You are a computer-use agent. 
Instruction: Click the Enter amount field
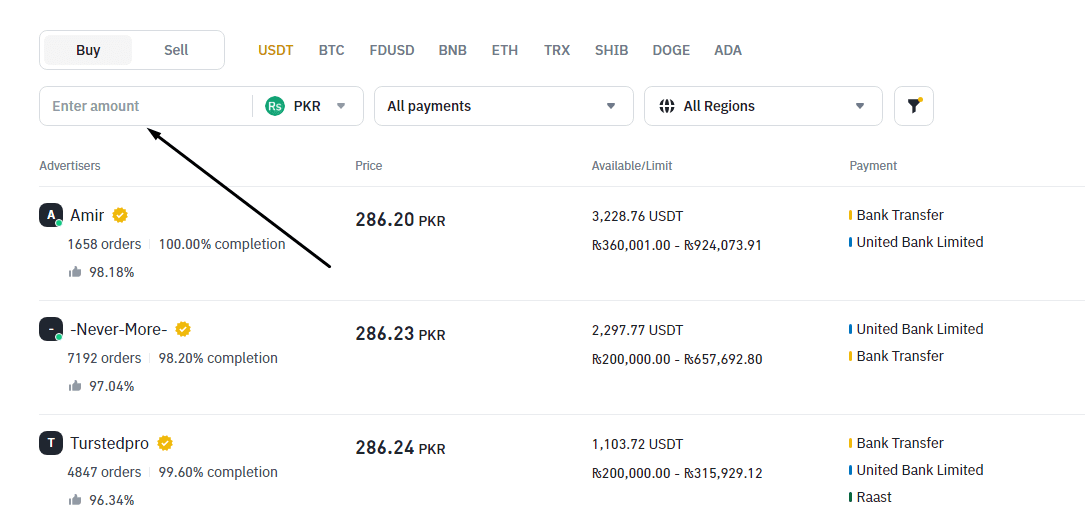tap(145, 106)
